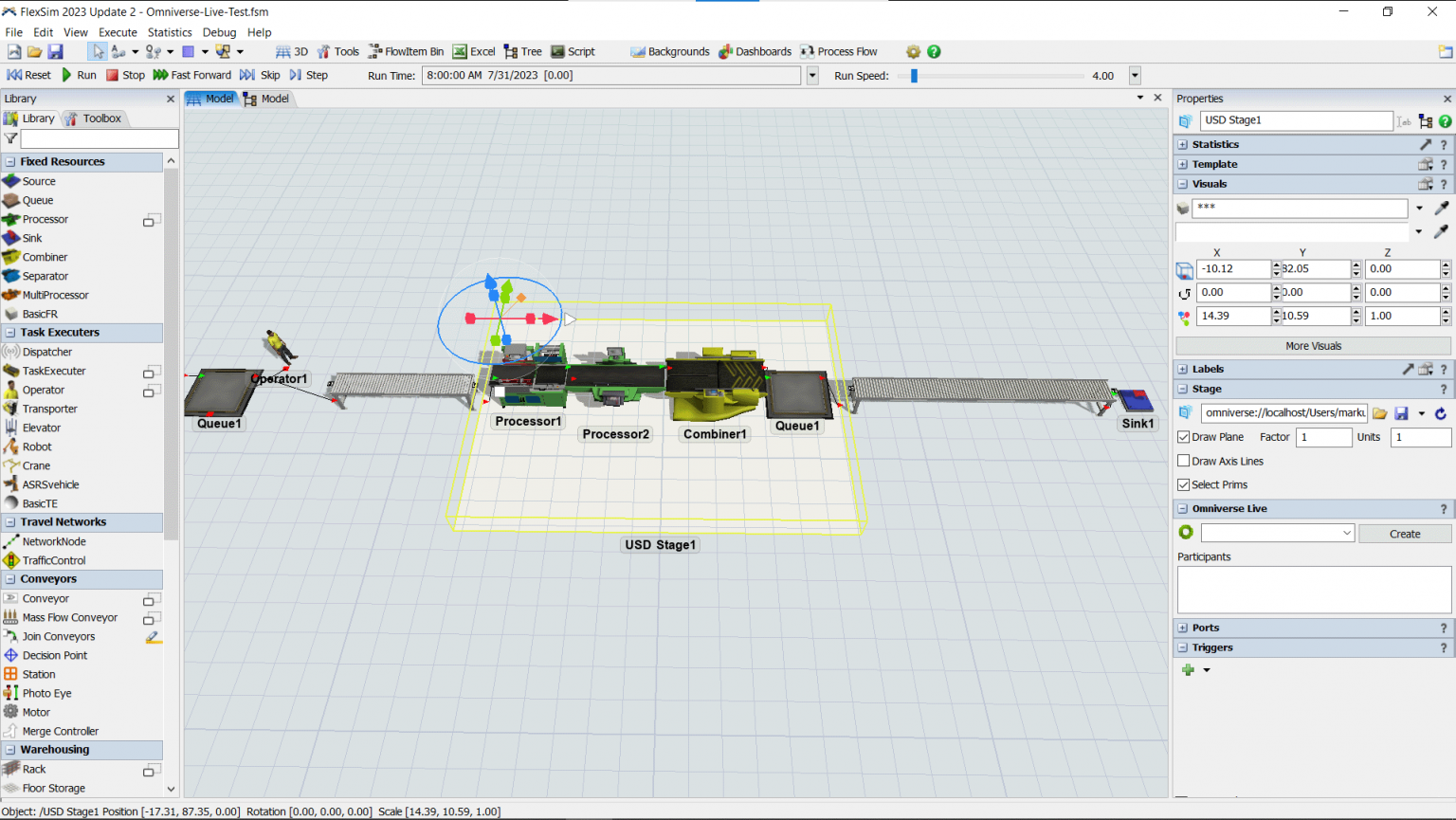Expand the Statistics properties section

click(1183, 144)
